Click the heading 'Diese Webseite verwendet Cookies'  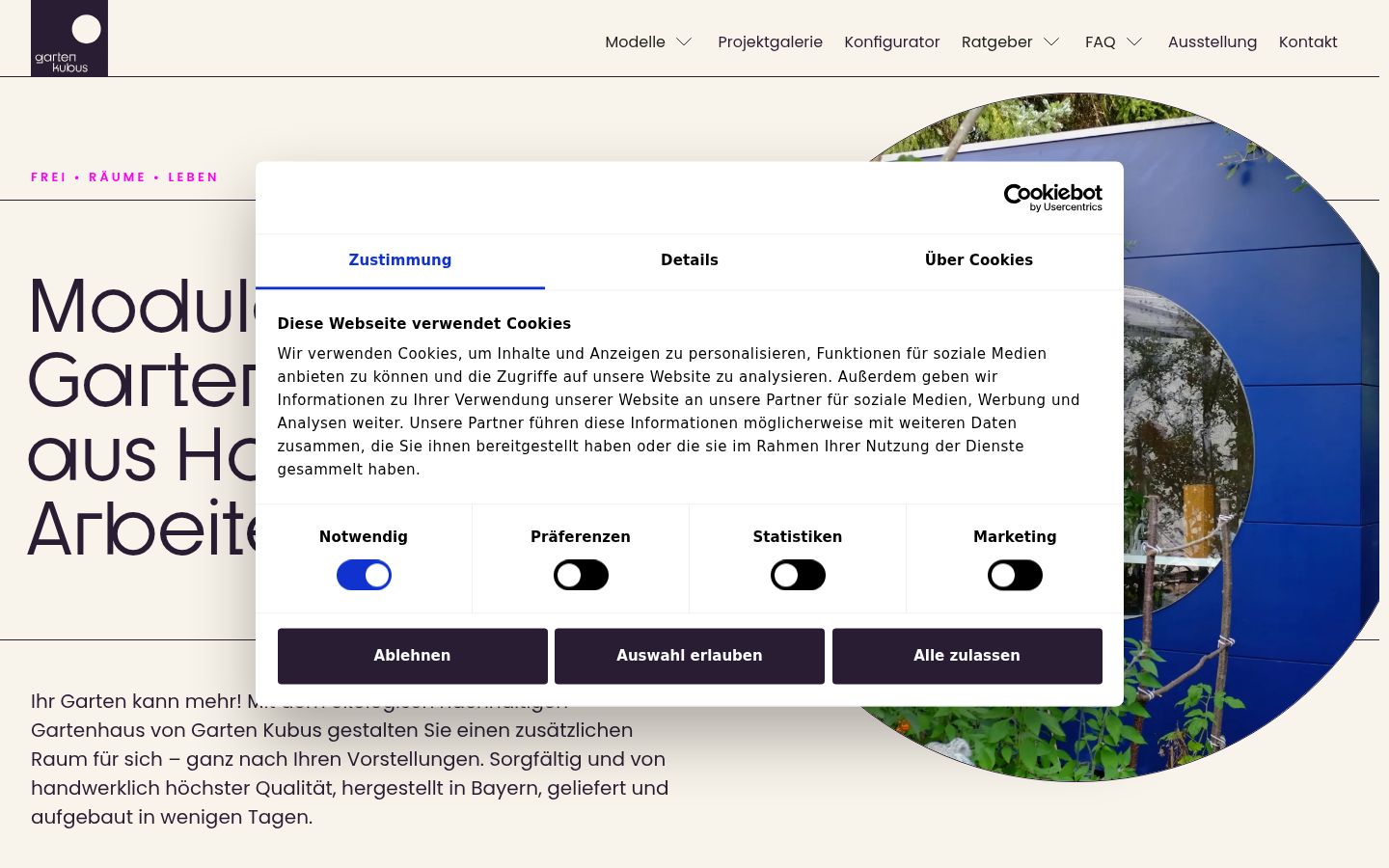[424, 324]
